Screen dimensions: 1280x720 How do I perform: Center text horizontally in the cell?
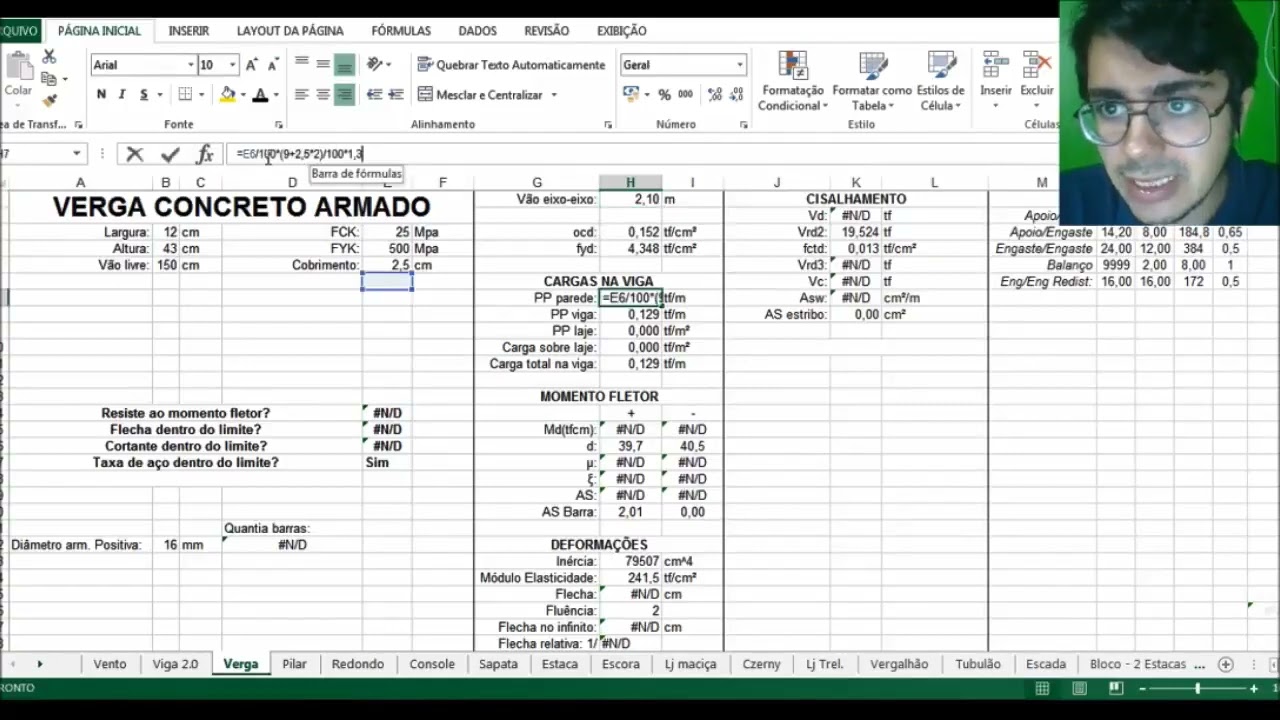323,95
